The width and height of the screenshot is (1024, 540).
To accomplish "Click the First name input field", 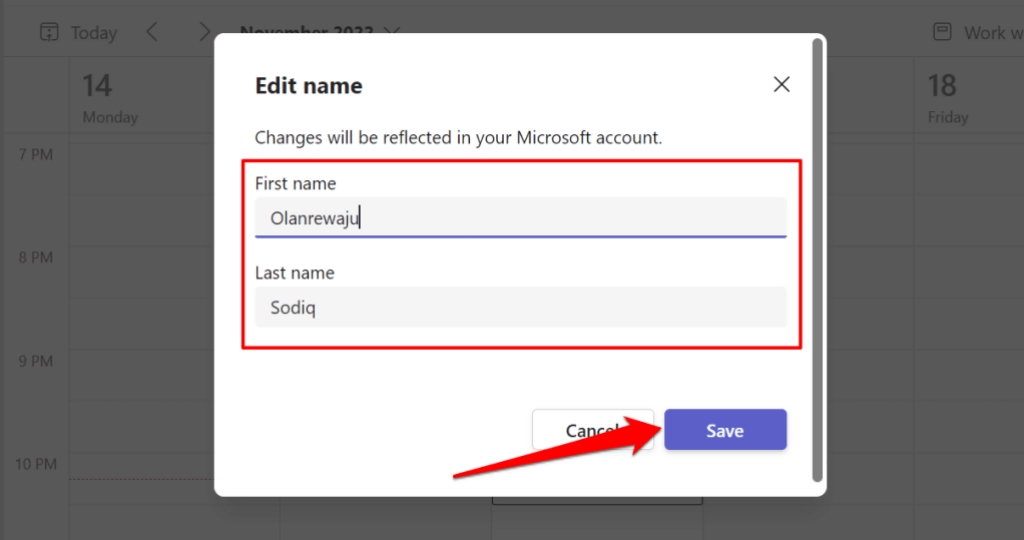I will coord(520,218).
